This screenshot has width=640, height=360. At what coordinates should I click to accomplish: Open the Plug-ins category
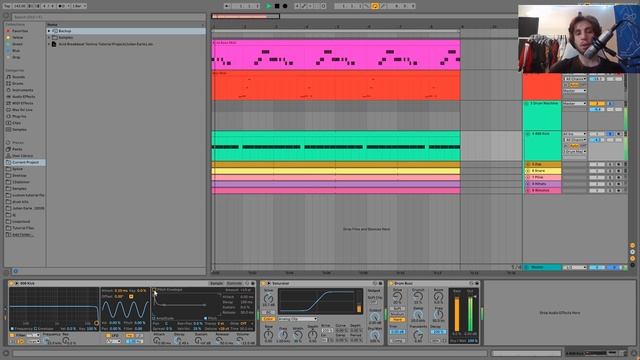[19, 116]
